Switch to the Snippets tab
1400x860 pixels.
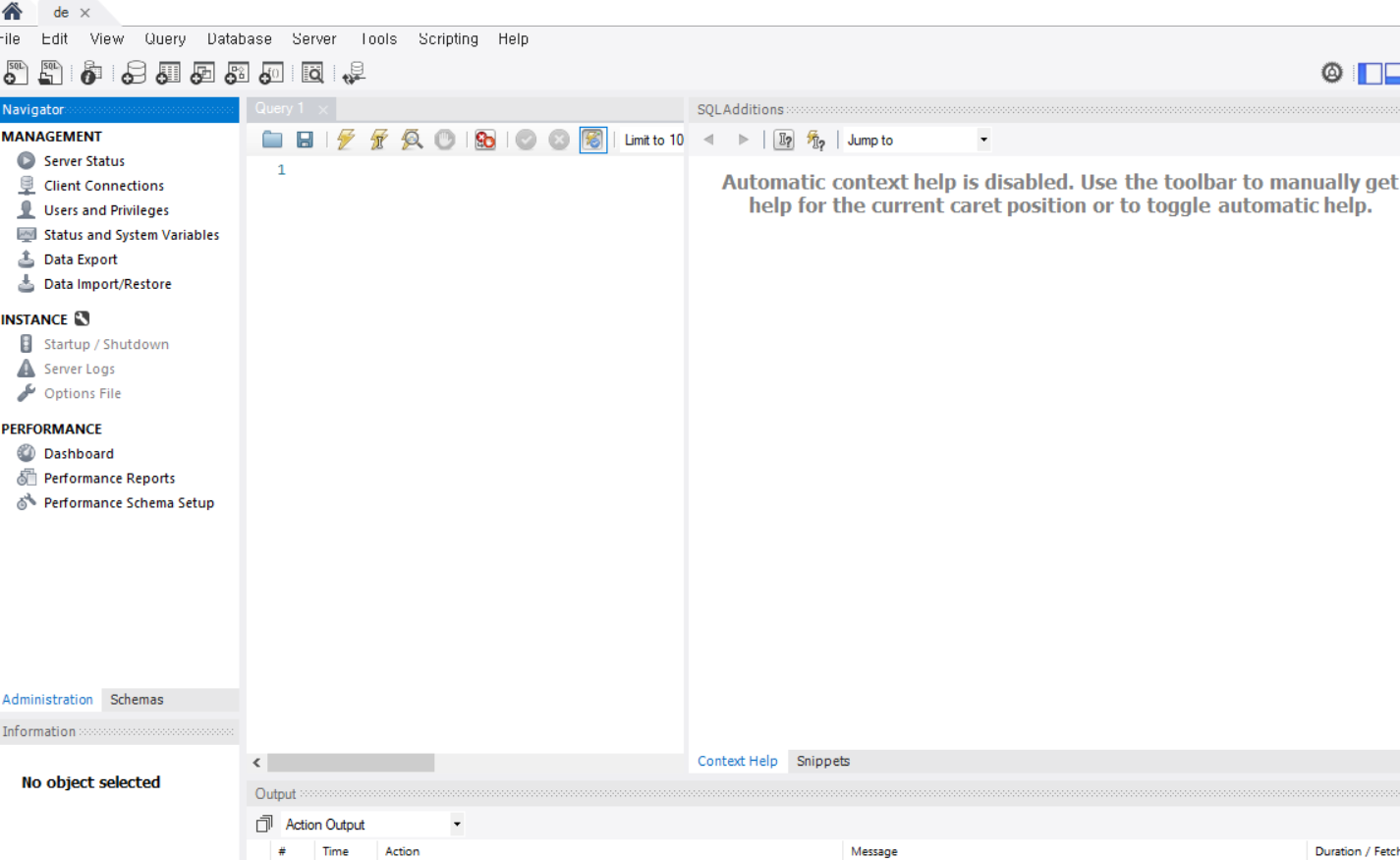(x=823, y=762)
